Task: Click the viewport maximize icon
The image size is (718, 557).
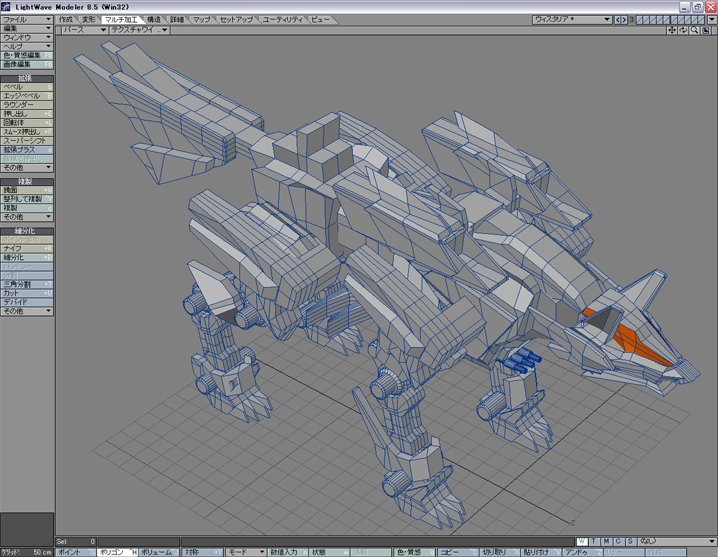Action: (x=706, y=30)
